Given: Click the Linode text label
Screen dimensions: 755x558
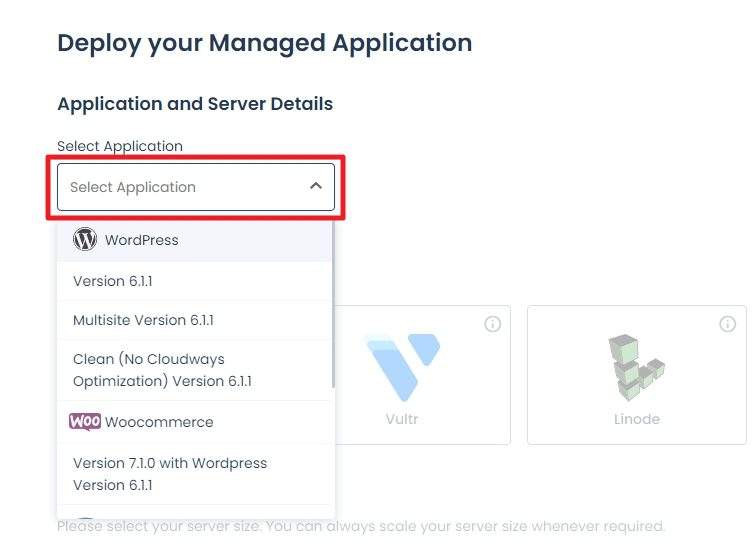Looking at the screenshot, I should pyautogui.click(x=637, y=419).
